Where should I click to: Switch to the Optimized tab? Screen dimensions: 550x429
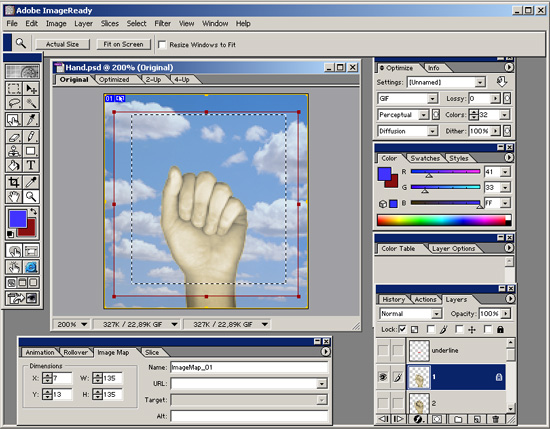(x=114, y=80)
